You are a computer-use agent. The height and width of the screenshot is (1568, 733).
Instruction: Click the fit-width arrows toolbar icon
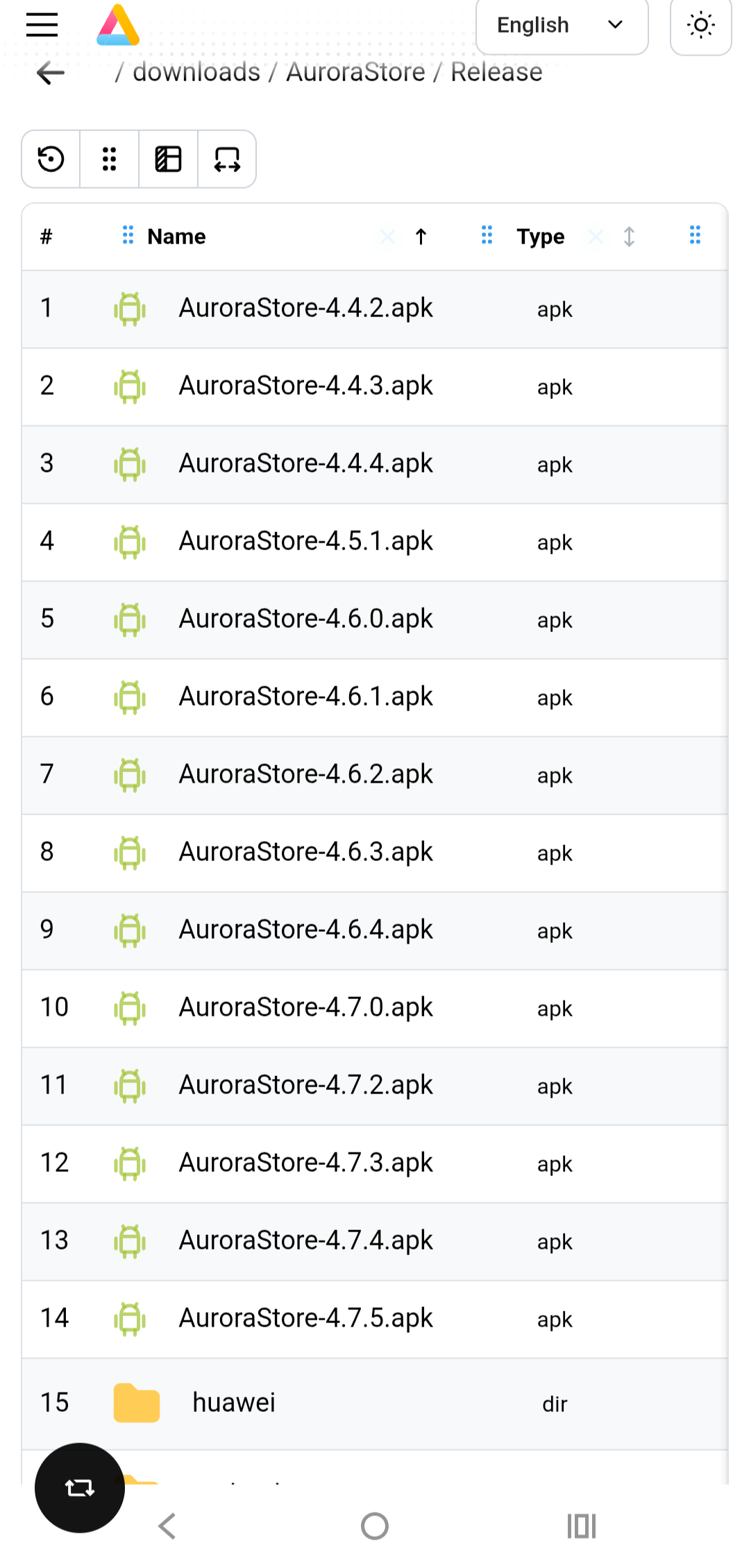227,159
